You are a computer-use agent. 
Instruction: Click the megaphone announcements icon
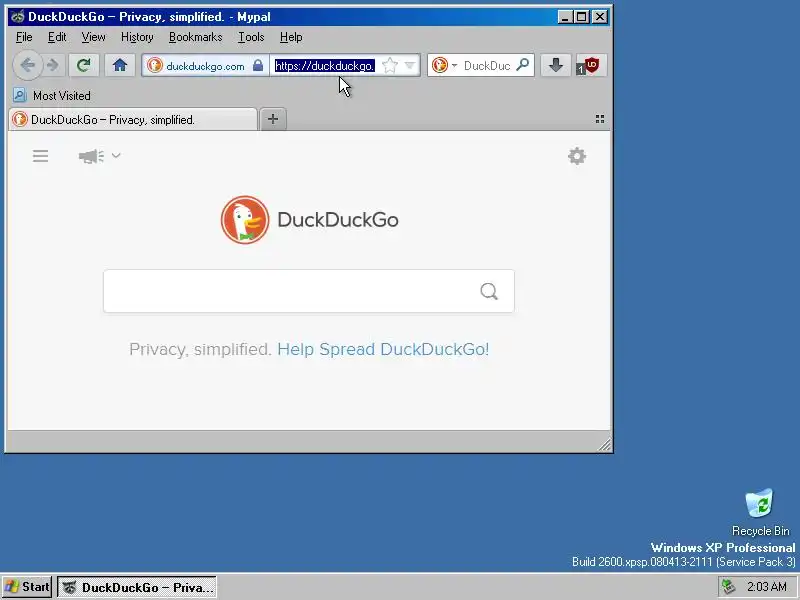click(x=91, y=156)
